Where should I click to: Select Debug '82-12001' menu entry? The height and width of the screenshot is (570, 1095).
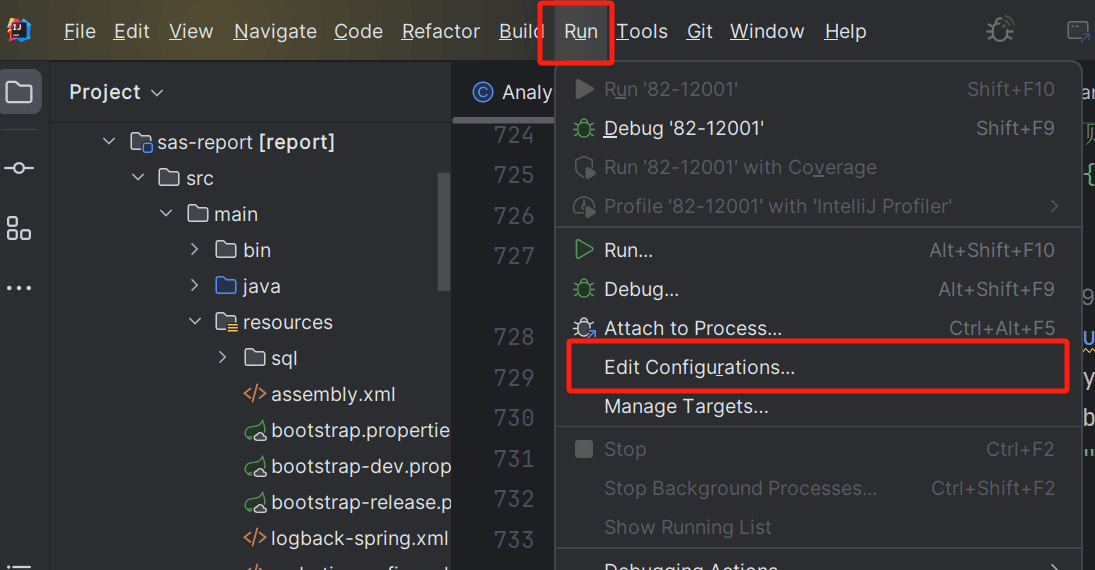pyautogui.click(x=818, y=129)
